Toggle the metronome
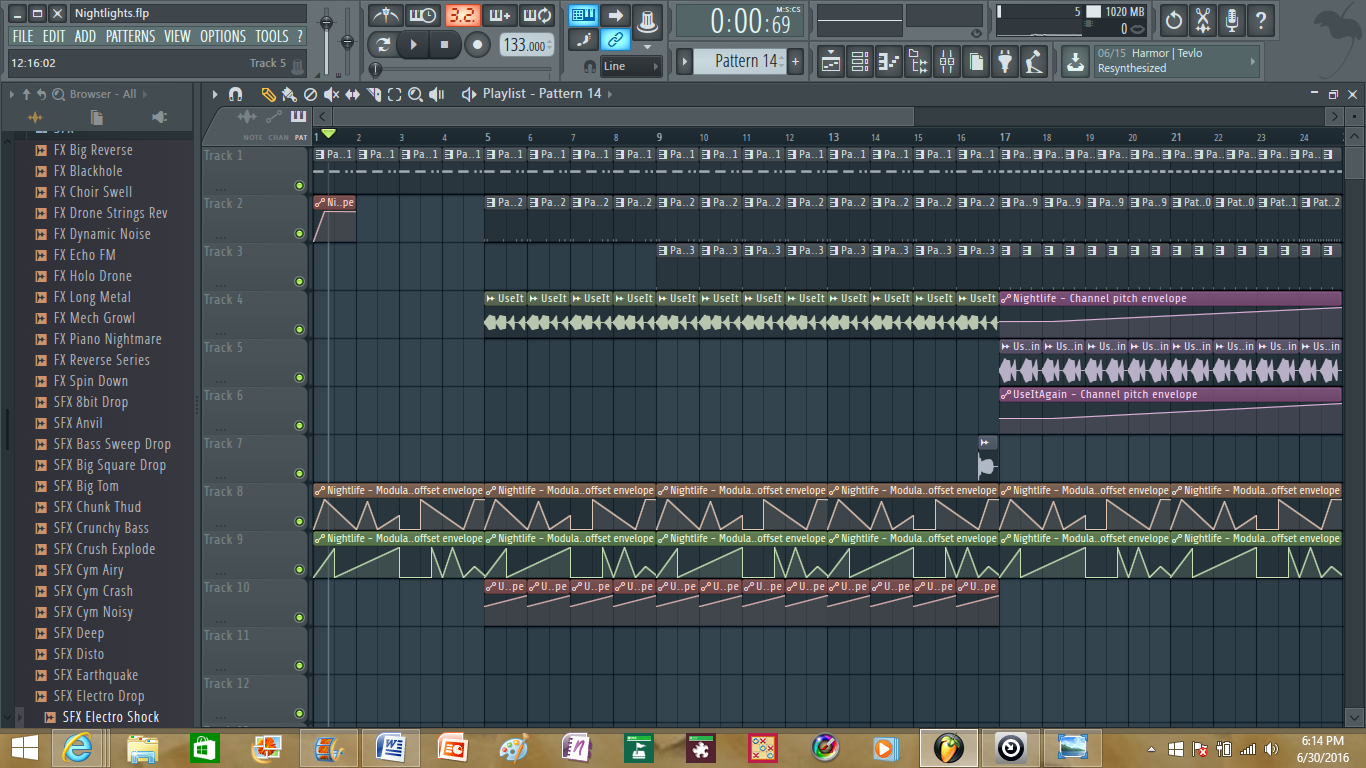 click(x=386, y=16)
